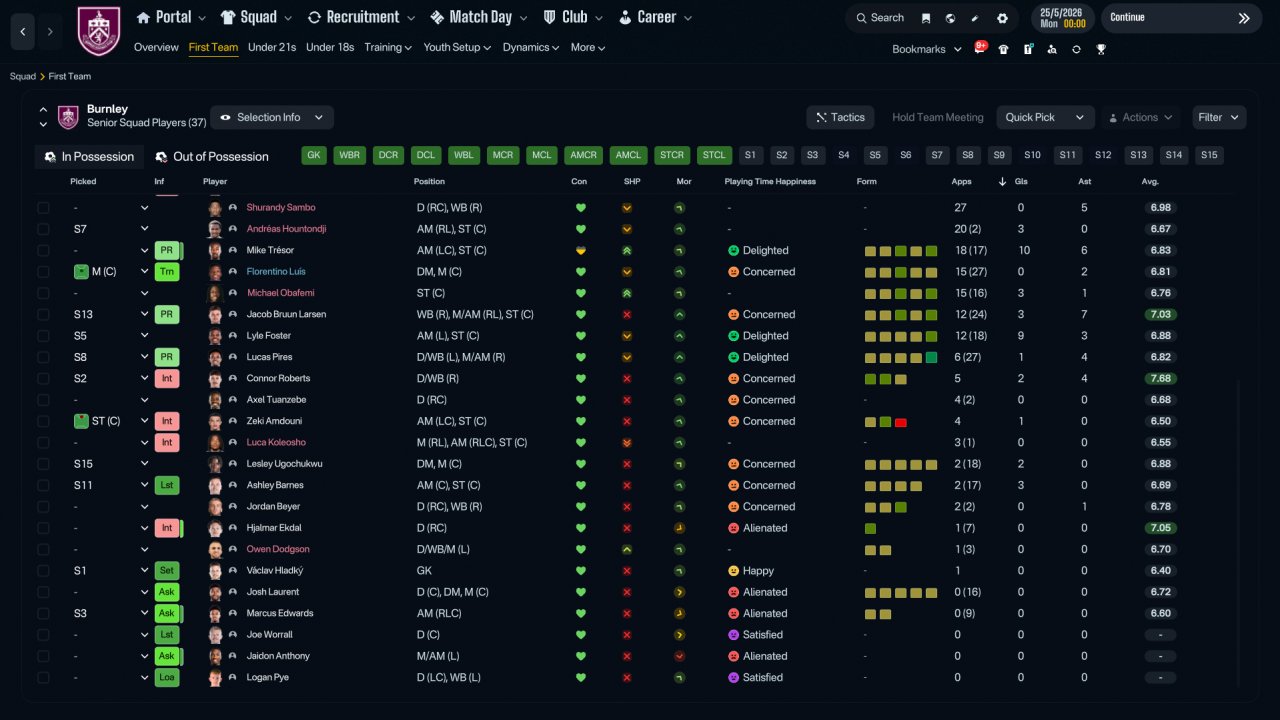Open the Recruitment menu
1280x720 pixels.
coord(361,17)
